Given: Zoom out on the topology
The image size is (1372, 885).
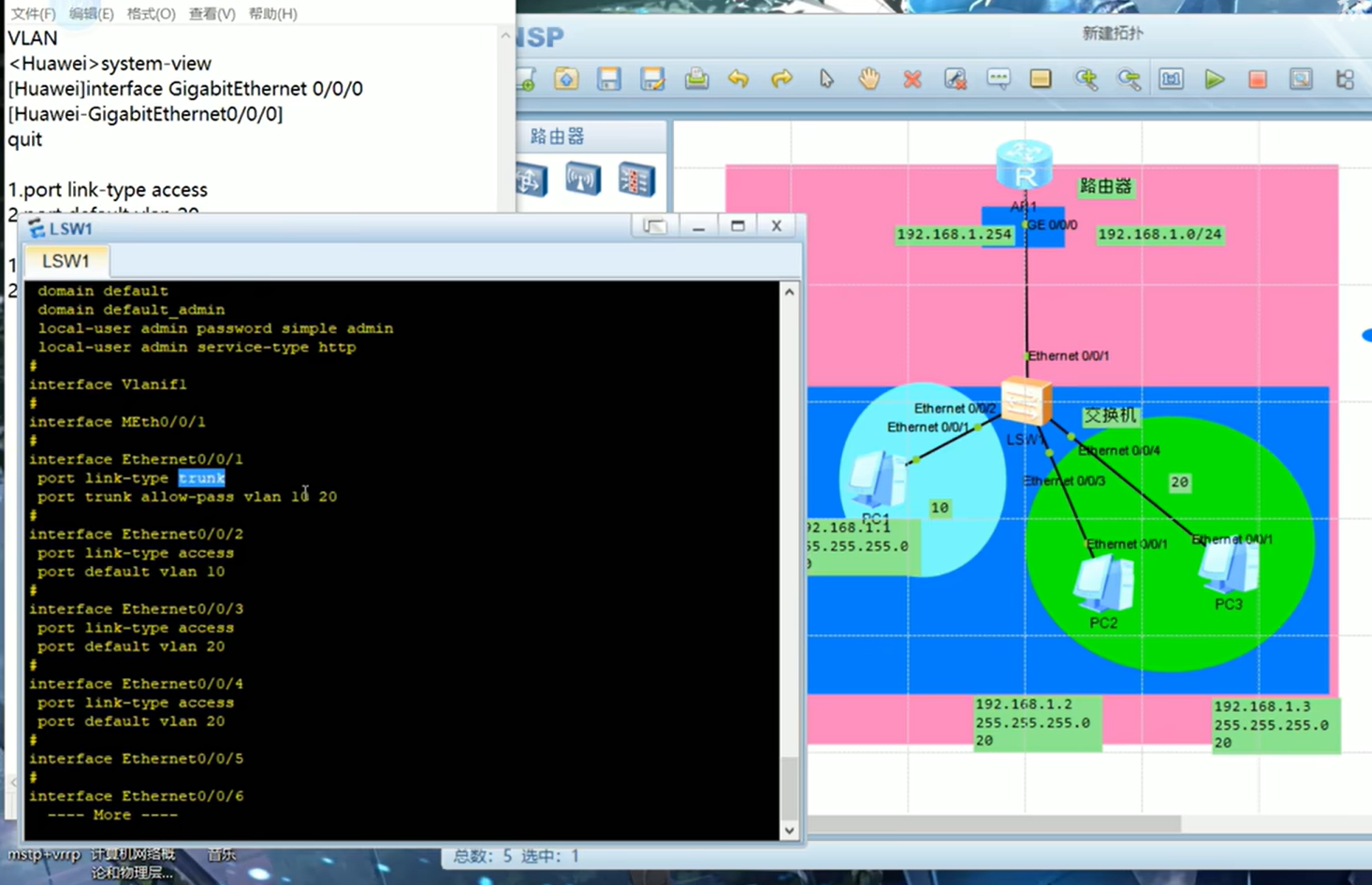Looking at the screenshot, I should point(1129,80).
